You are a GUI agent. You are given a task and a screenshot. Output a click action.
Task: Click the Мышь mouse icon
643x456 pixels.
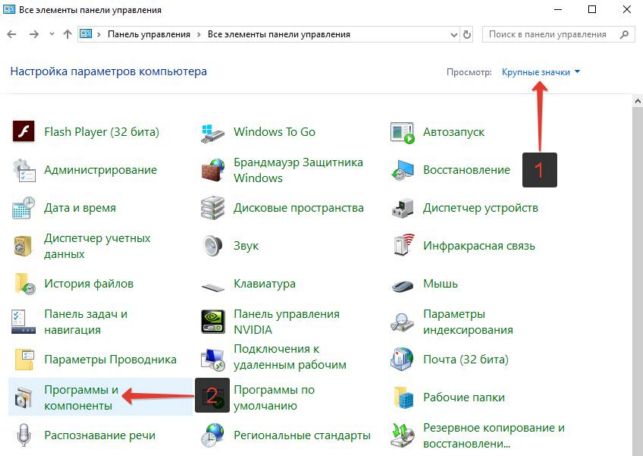click(402, 285)
